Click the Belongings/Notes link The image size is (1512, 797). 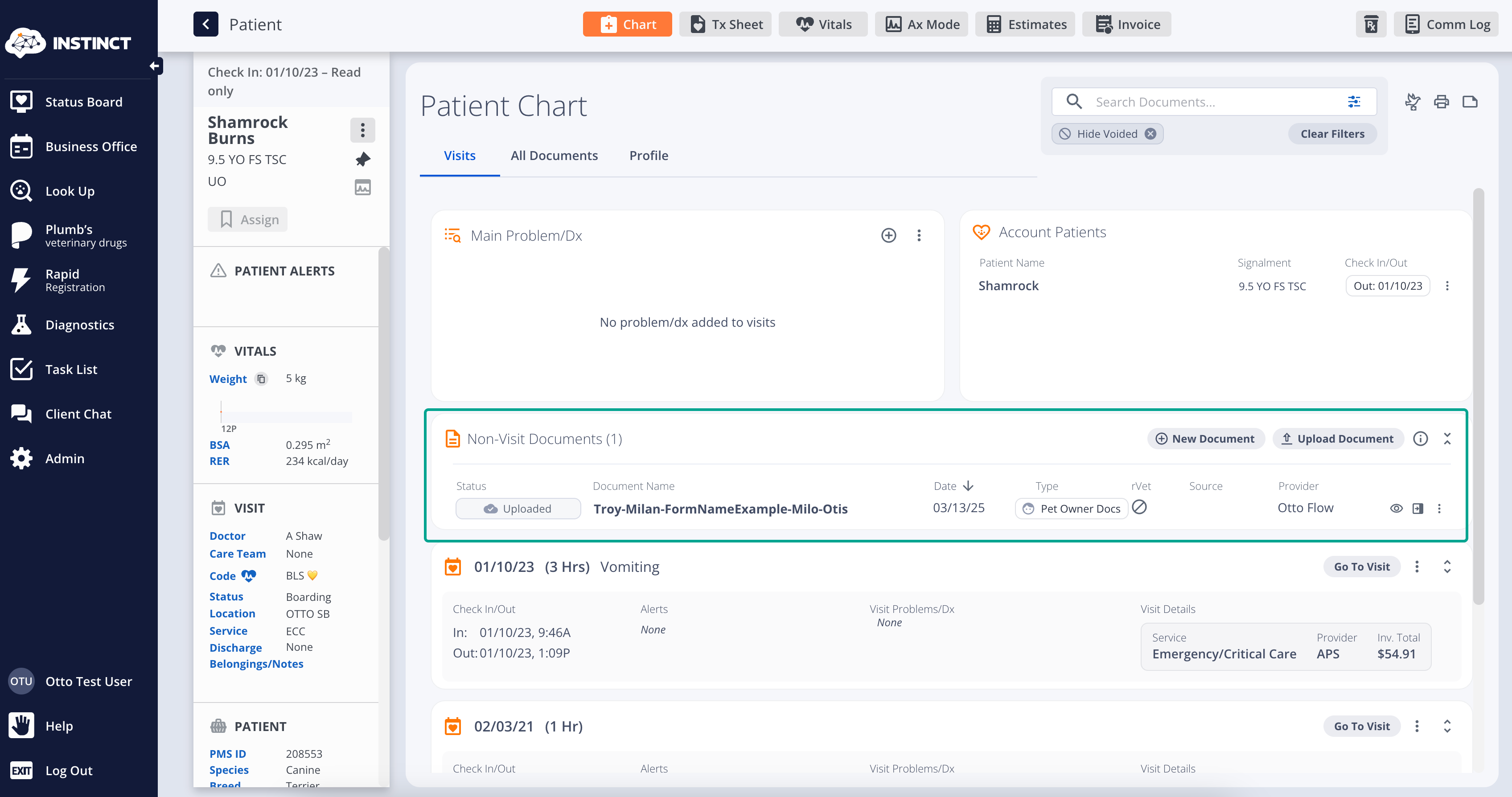point(256,664)
